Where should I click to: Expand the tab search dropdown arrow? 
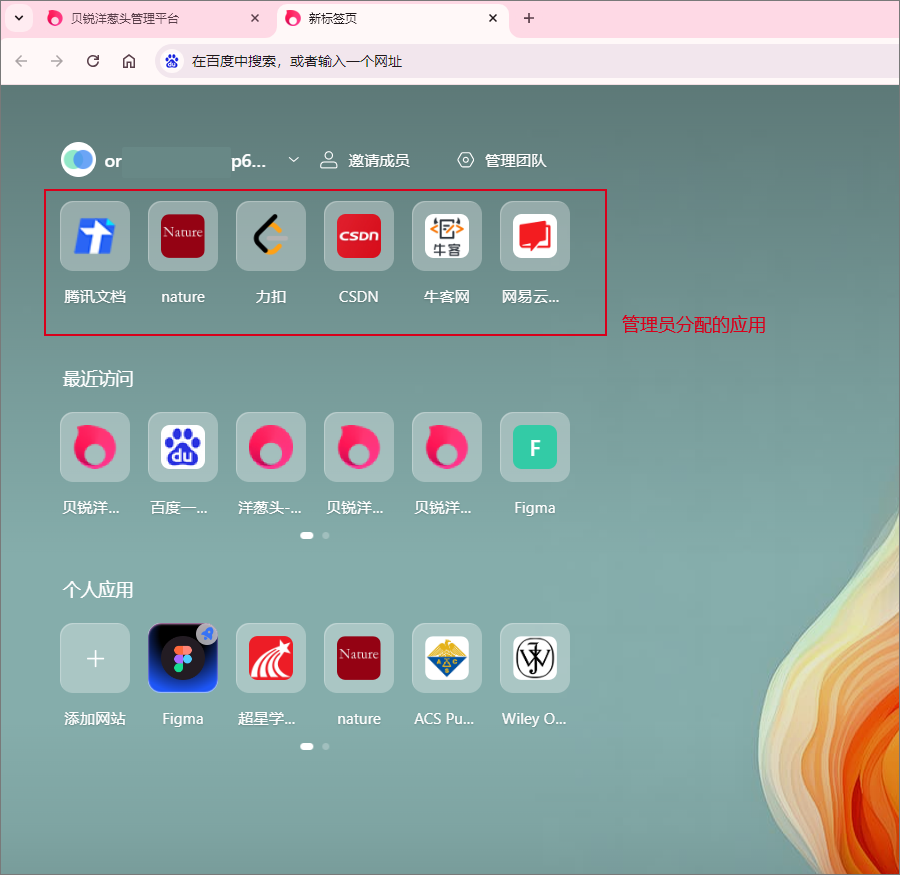(19, 18)
